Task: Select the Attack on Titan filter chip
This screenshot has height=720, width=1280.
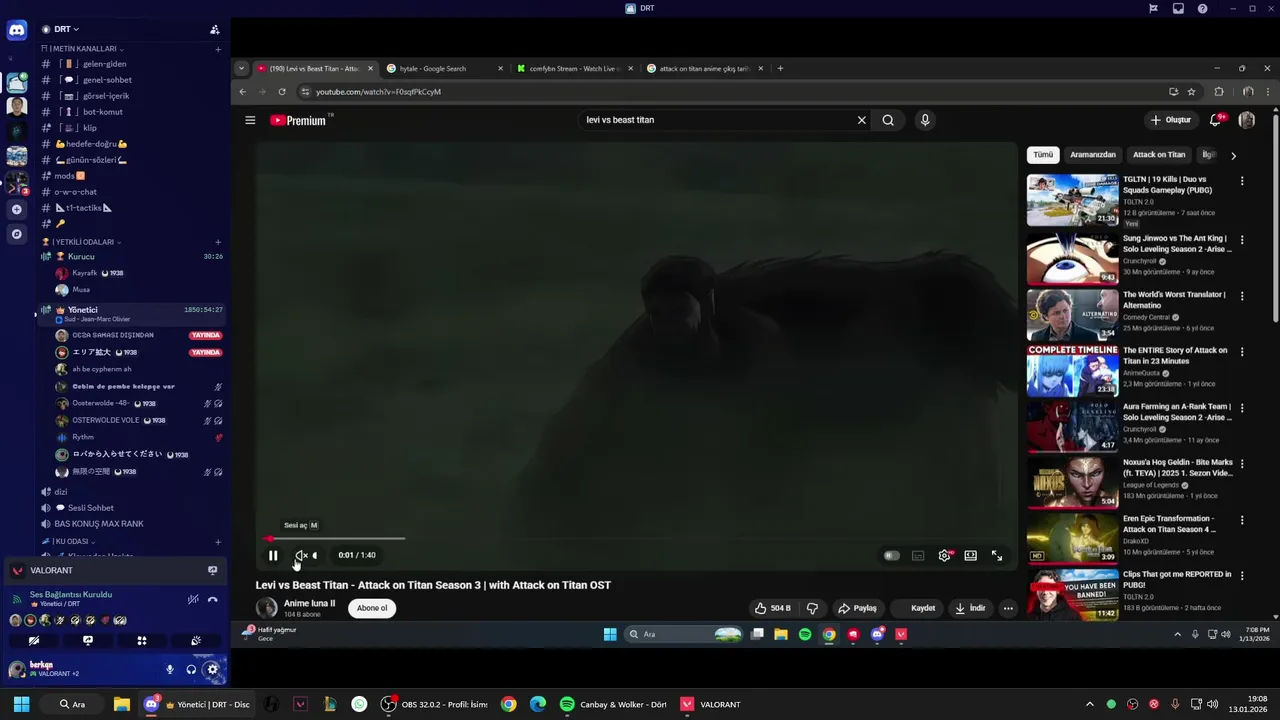Action: pos(1159,155)
